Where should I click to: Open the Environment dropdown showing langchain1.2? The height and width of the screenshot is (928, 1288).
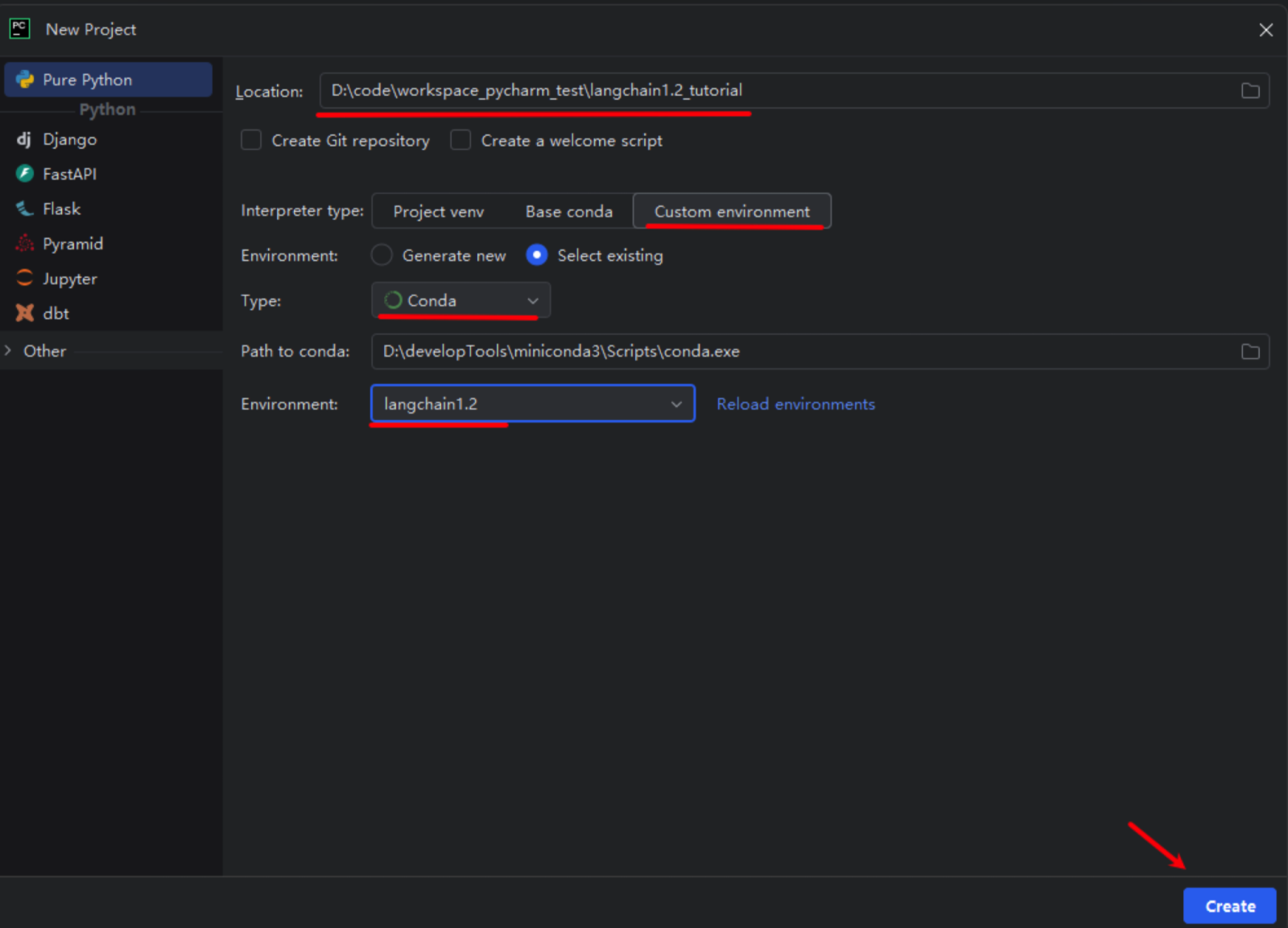tap(533, 404)
